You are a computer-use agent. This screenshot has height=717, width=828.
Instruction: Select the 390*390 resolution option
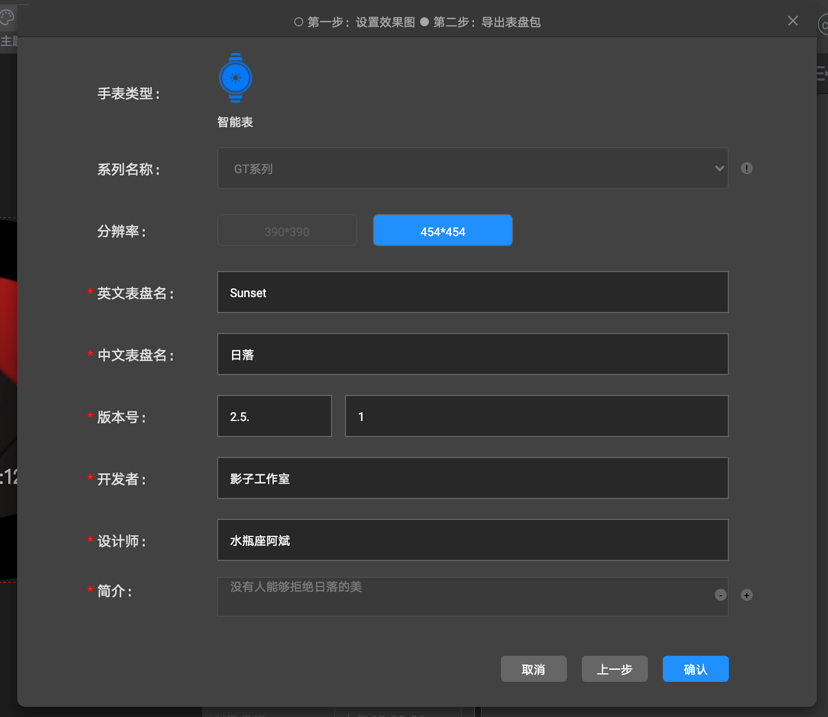pyautogui.click(x=287, y=229)
